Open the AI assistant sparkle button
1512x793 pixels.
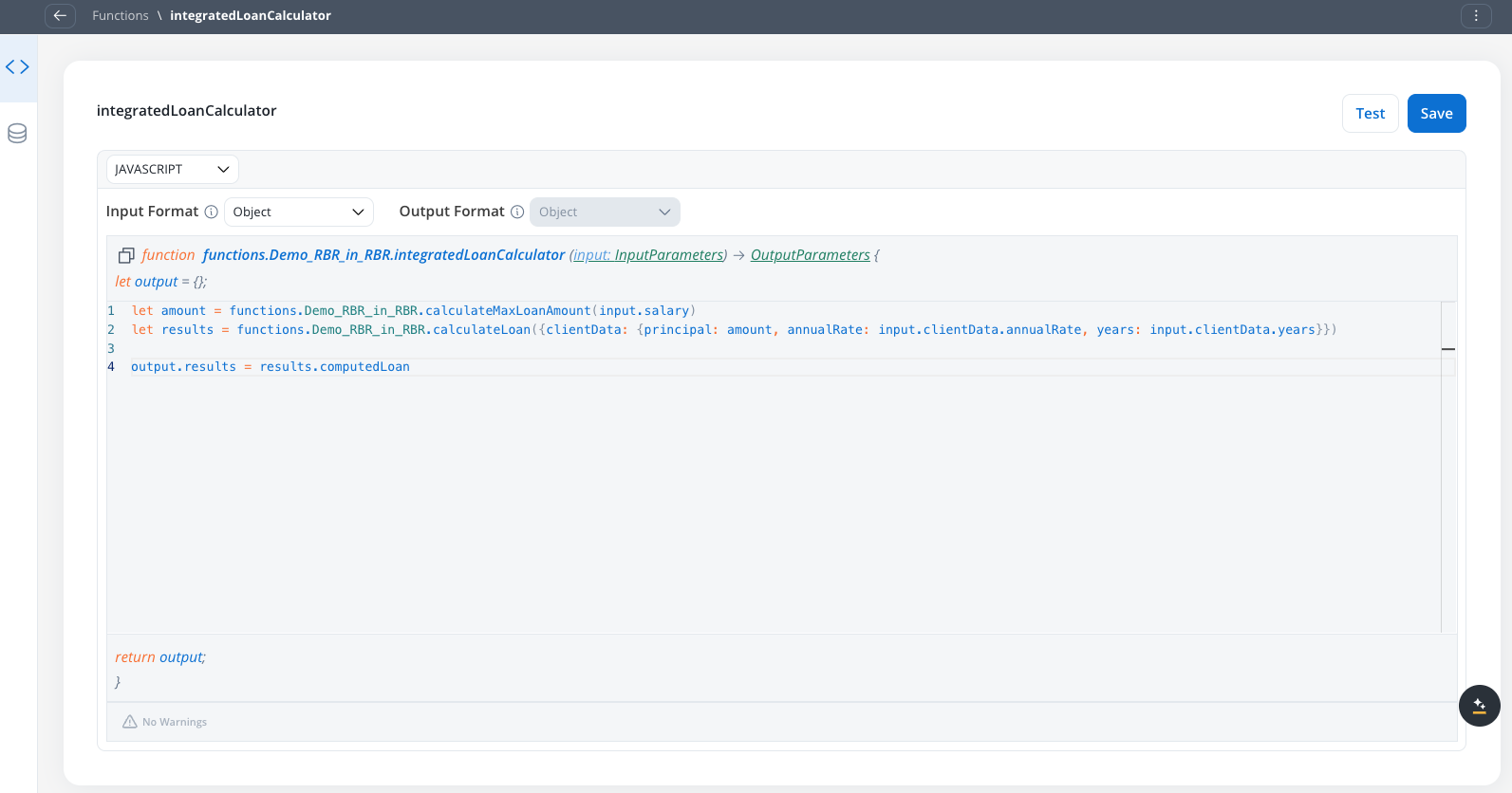(1479, 706)
